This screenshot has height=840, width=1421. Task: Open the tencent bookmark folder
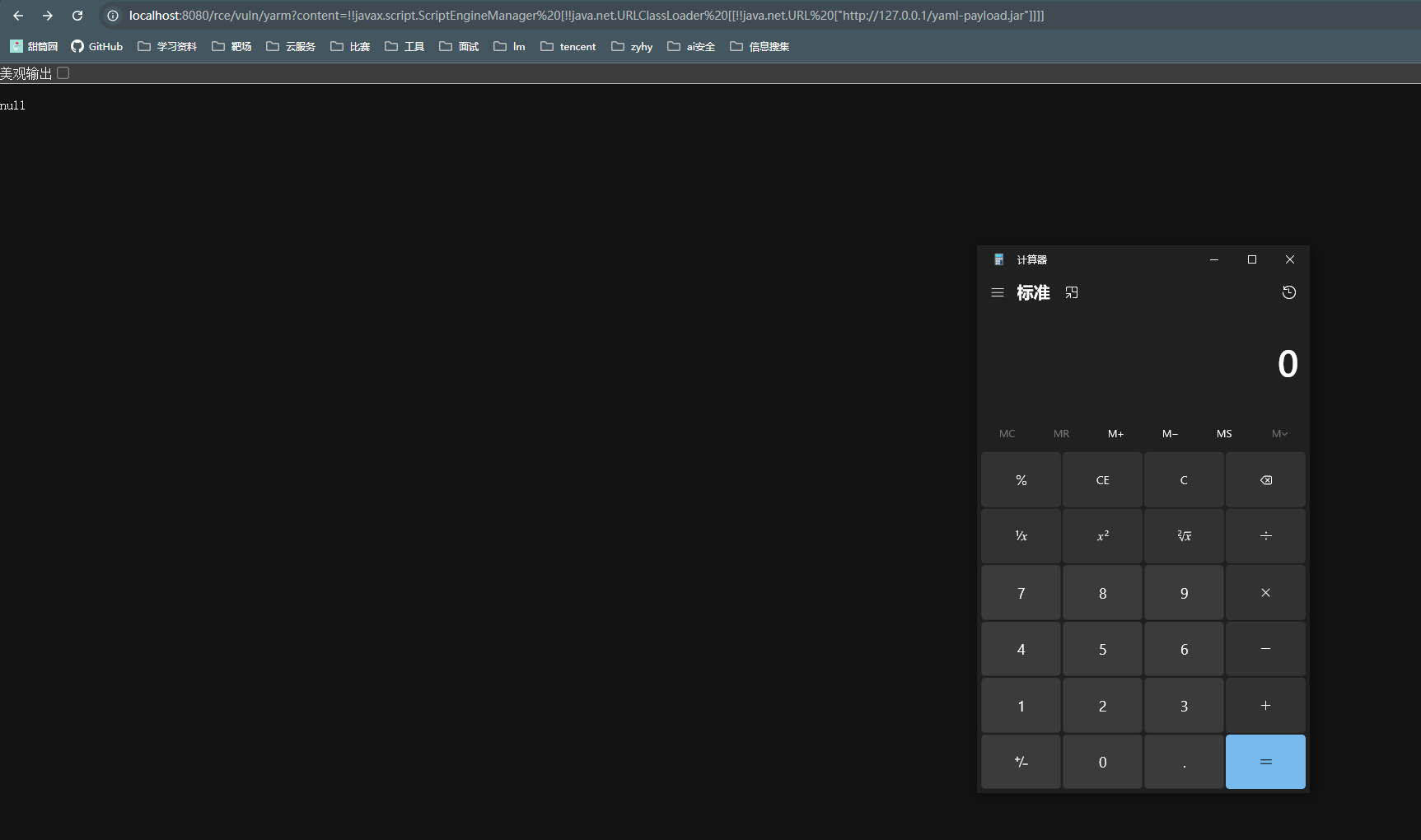coord(568,46)
